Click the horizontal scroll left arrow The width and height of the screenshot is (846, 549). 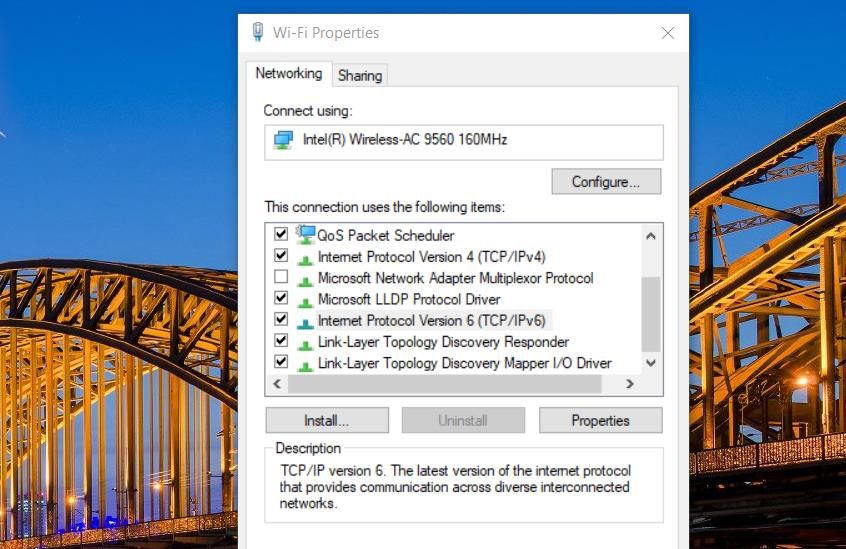click(277, 384)
